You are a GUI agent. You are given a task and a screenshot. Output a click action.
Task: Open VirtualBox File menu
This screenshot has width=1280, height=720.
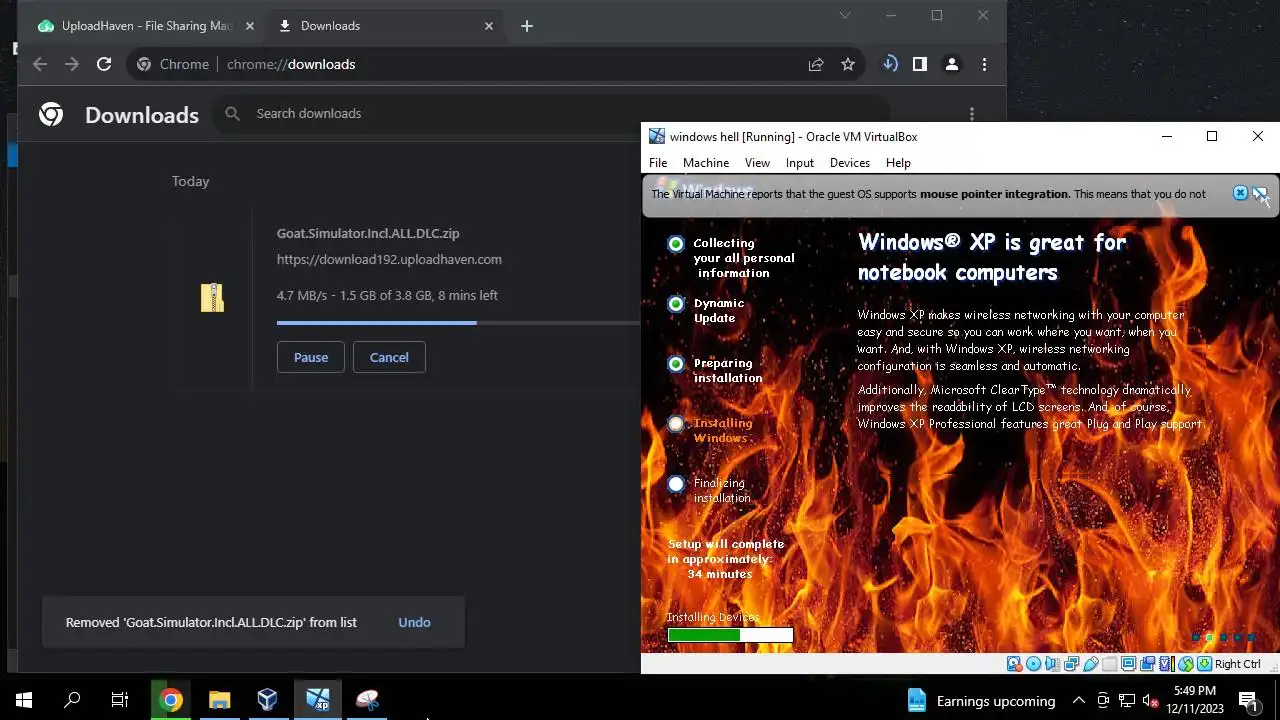coord(658,163)
